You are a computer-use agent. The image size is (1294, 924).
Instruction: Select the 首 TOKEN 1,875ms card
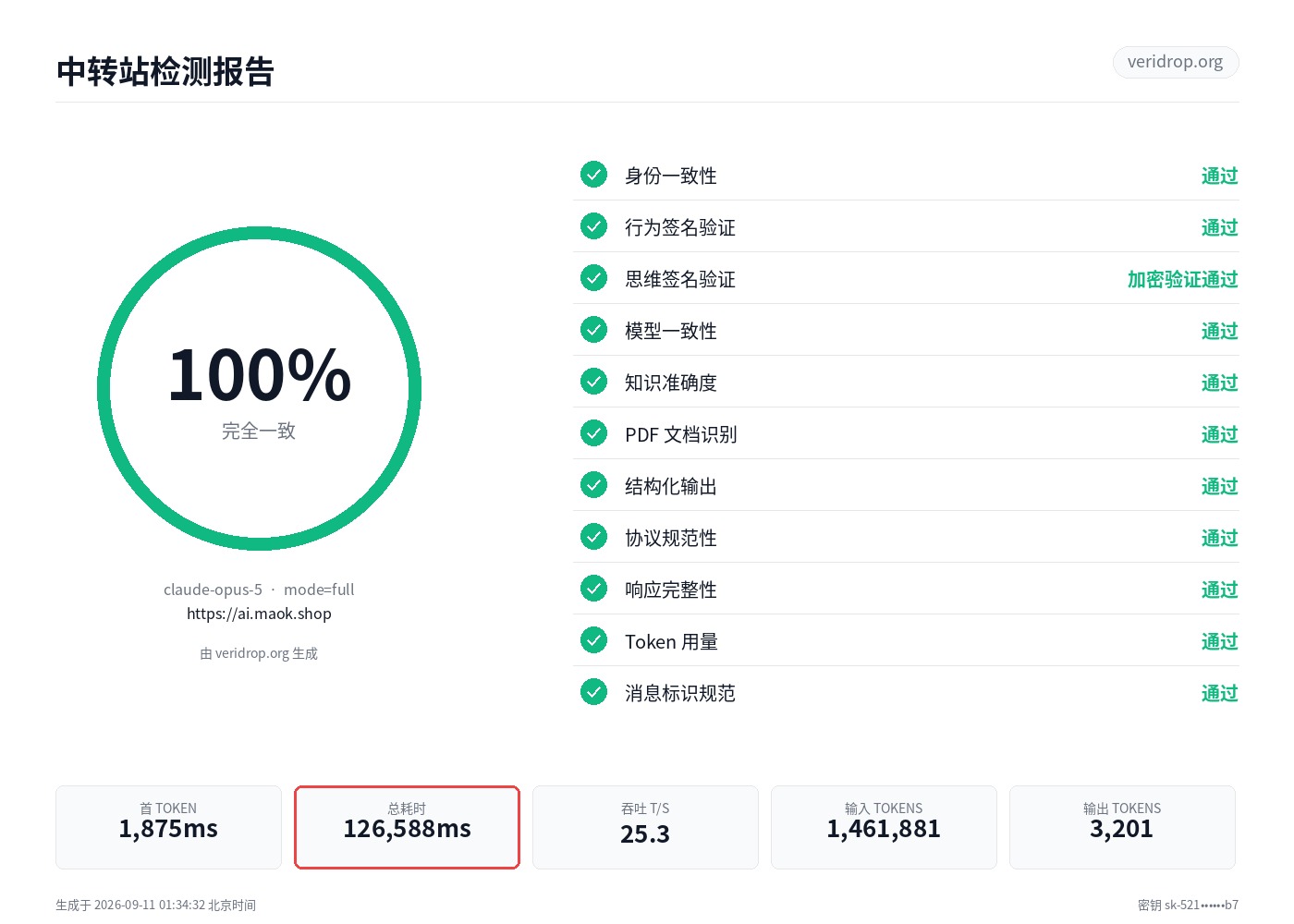point(168,827)
